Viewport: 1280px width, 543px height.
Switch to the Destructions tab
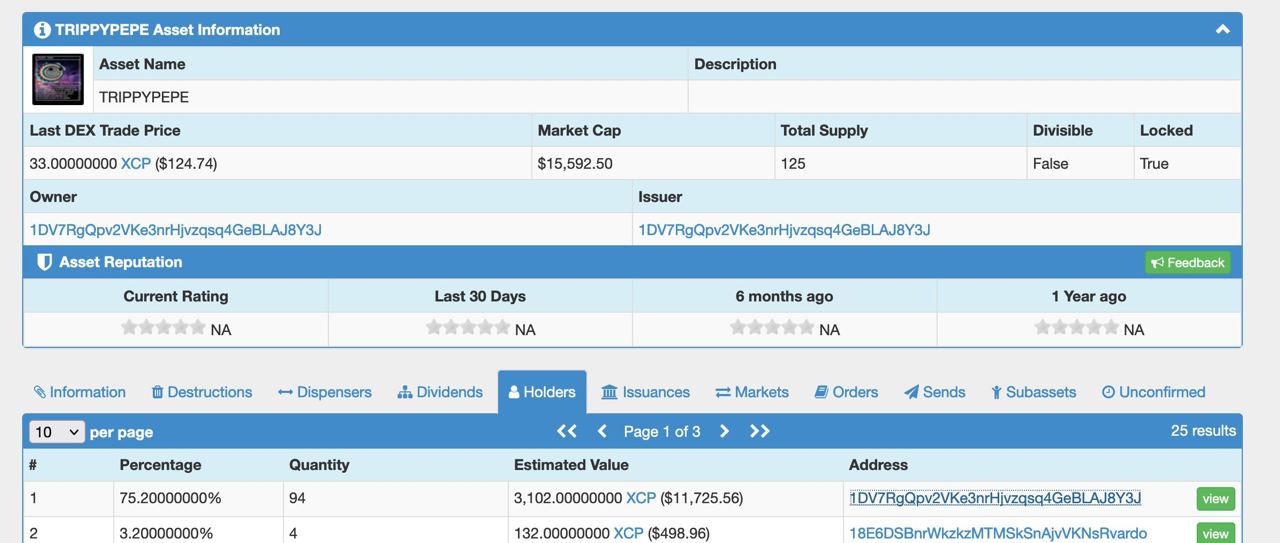[x=202, y=392]
